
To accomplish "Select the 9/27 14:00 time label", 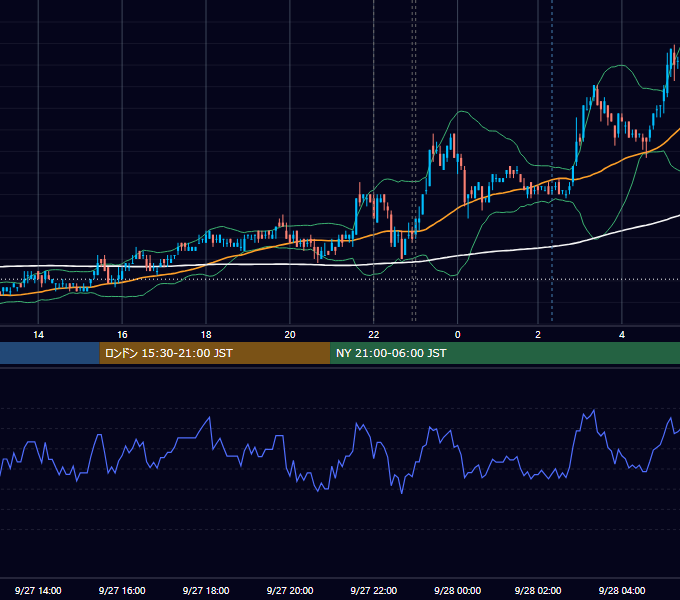I will 38,590.
